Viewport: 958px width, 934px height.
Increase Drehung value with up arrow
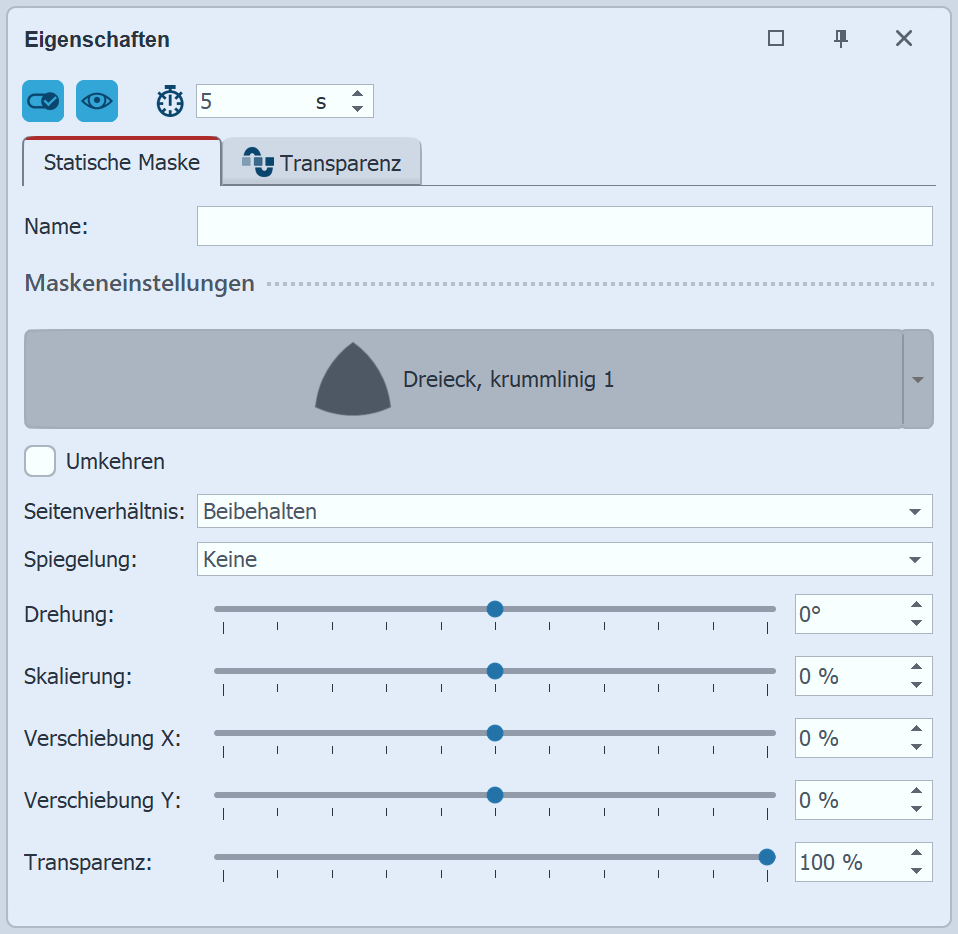tap(916, 606)
